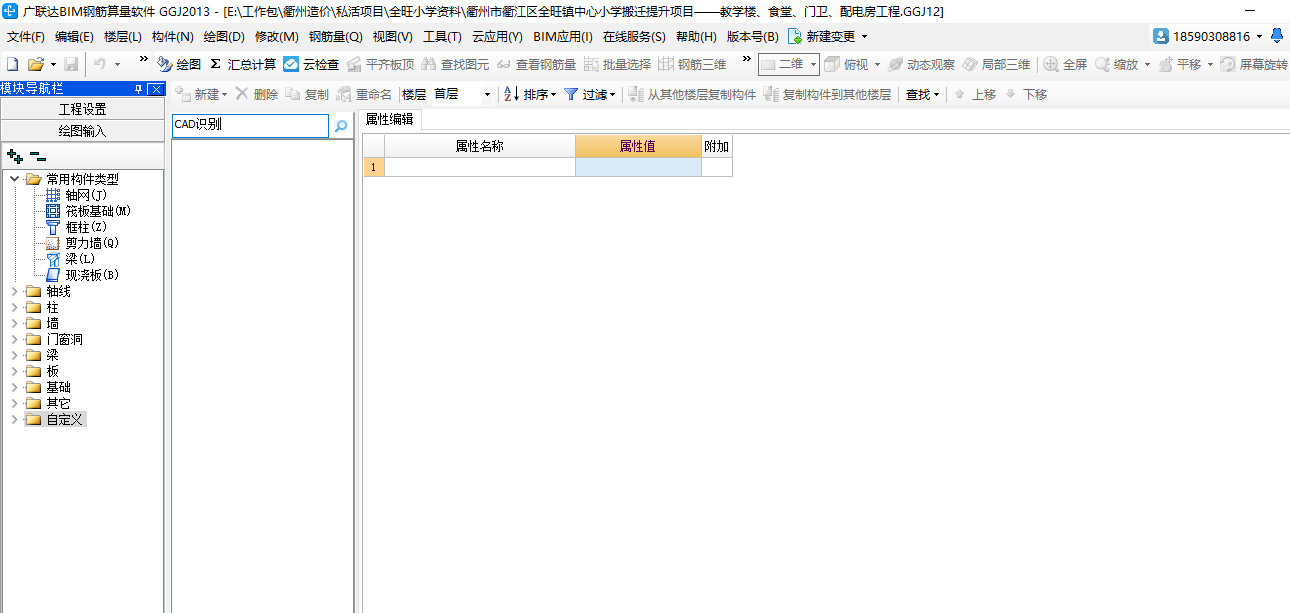Click the CAD识别 search field

tap(250, 126)
